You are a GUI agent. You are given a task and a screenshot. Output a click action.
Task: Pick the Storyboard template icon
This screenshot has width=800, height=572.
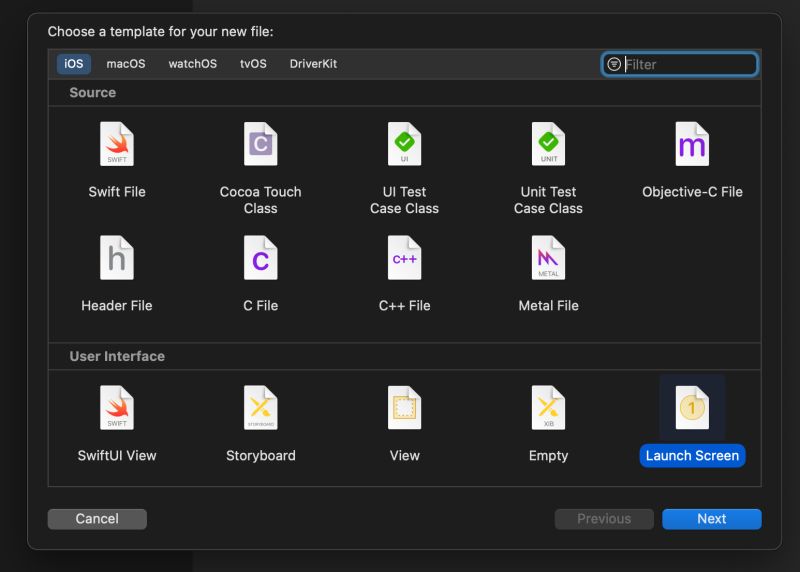coord(261,408)
